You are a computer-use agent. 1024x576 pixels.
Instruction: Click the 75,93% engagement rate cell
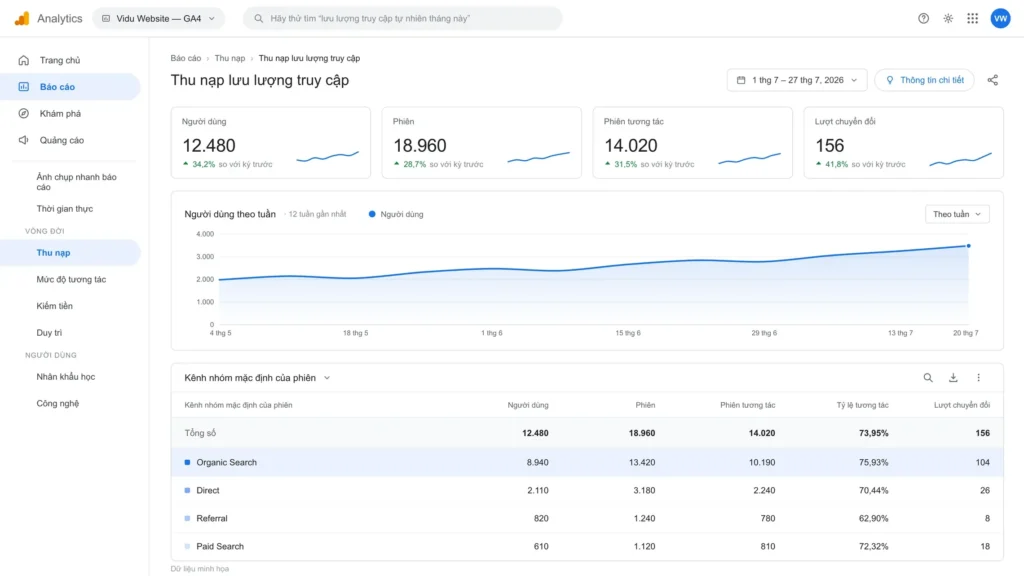(873, 462)
